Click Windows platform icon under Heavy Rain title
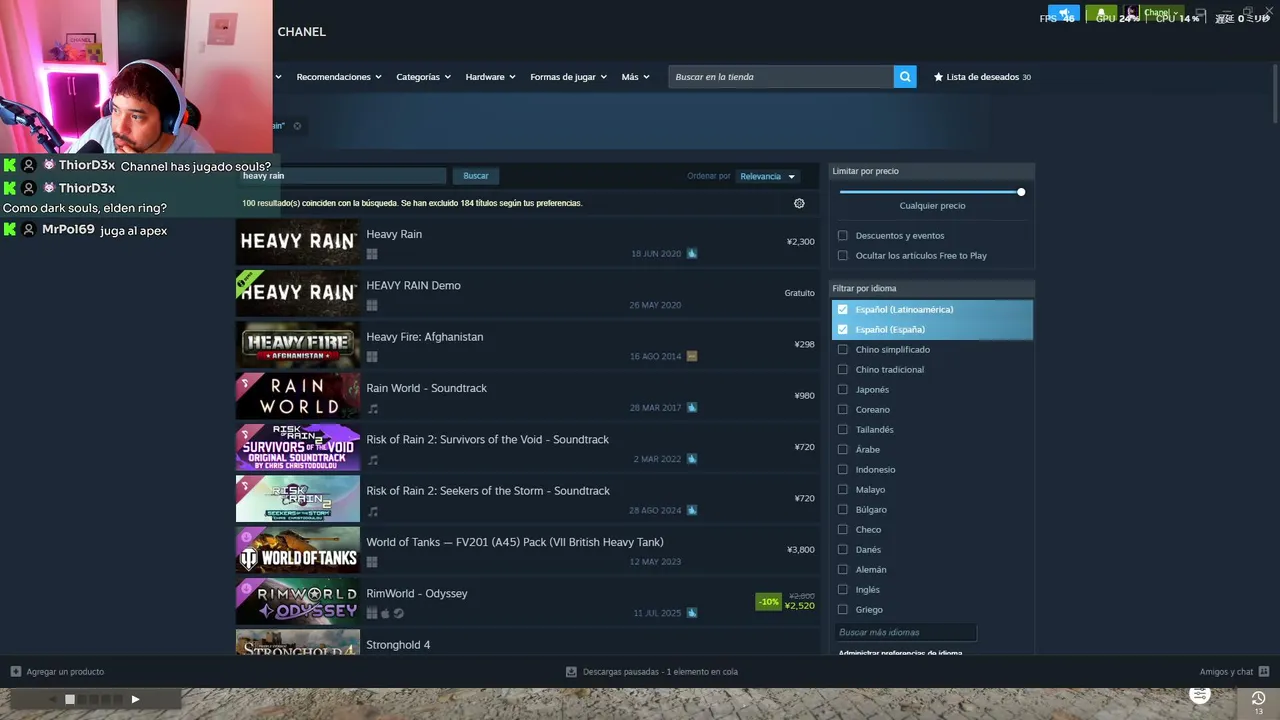This screenshot has height=720, width=1280. [372, 254]
